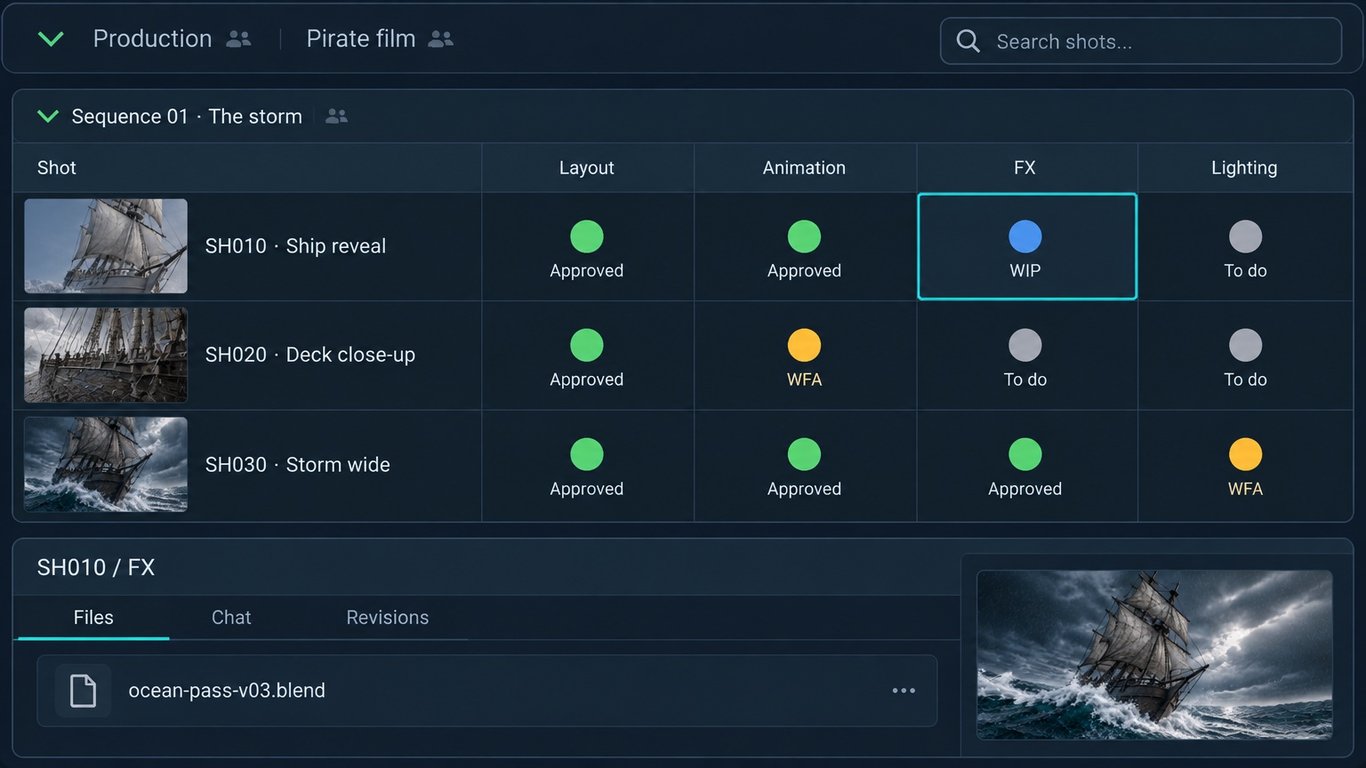This screenshot has width=1366, height=768.
Task: Select SH010 FX WIP status cell
Action: (x=1027, y=247)
